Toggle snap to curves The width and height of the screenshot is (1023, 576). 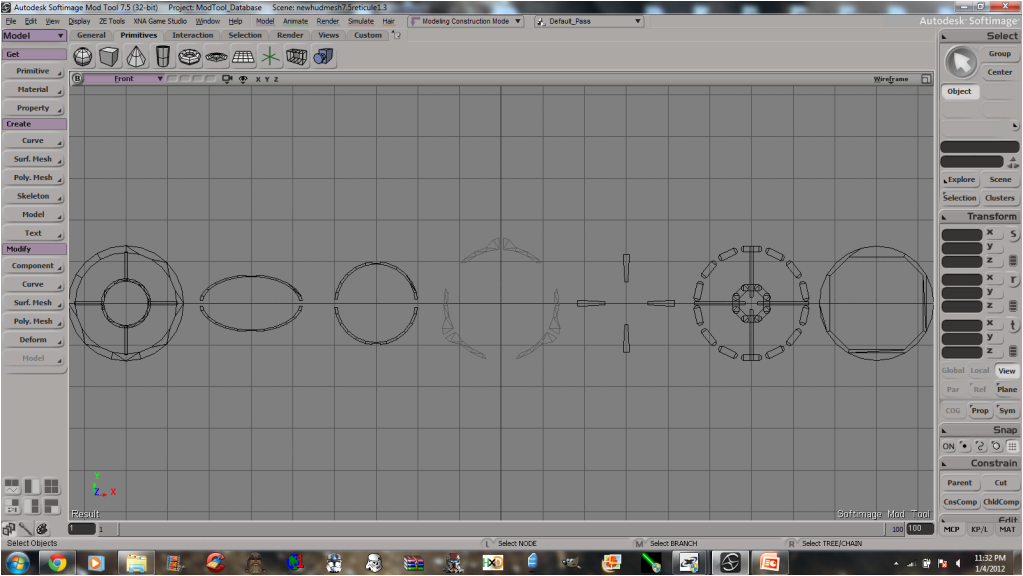click(x=980, y=447)
